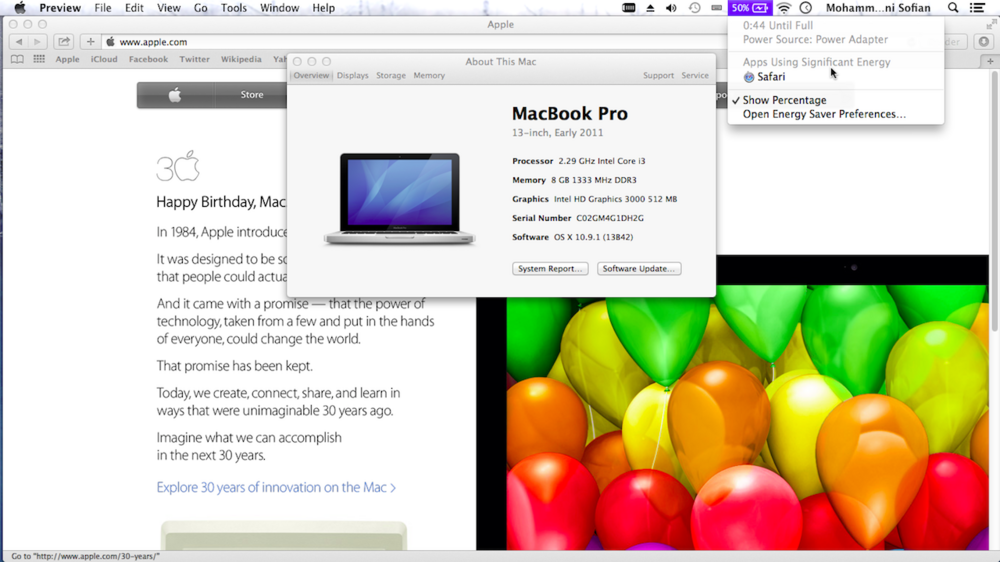Open the Mohamm...ni Sofian user menu
1000x562 pixels.
tap(878, 8)
